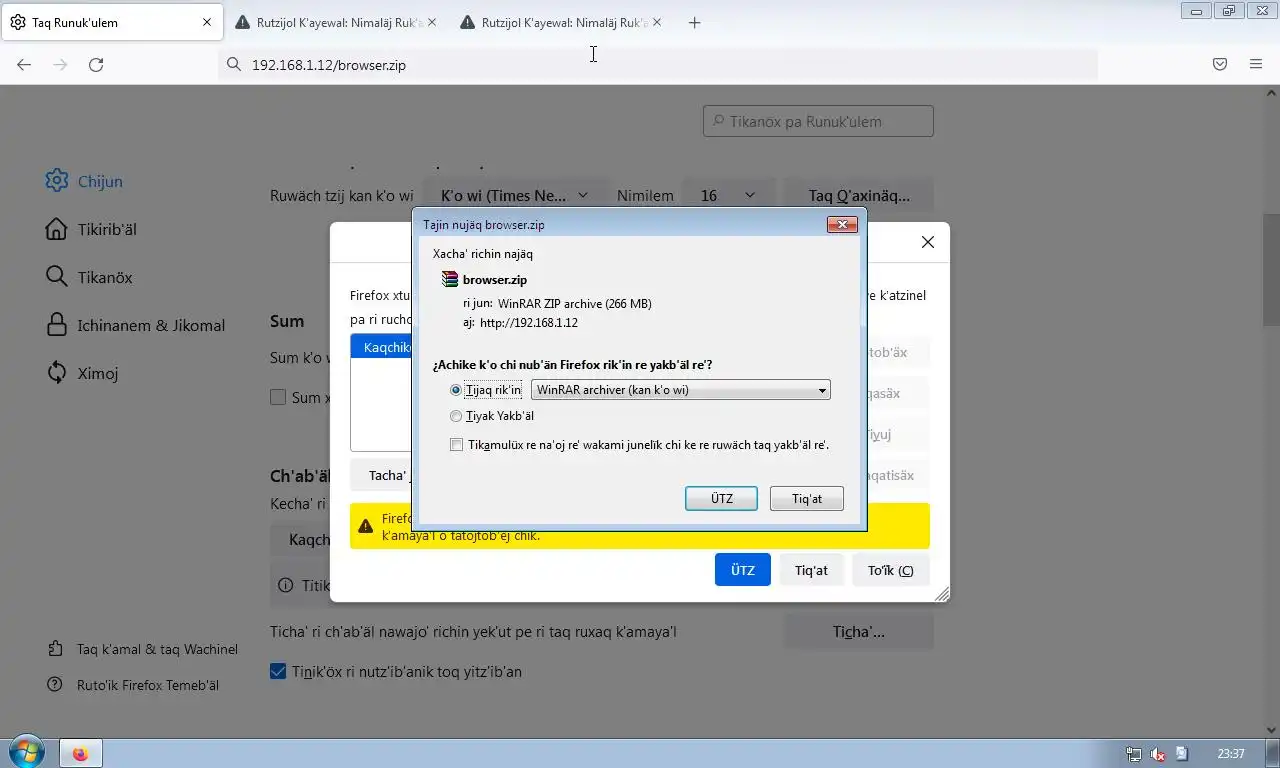The image size is (1280, 768).
Task: Click the info icon beside Titik
Action: point(286,585)
